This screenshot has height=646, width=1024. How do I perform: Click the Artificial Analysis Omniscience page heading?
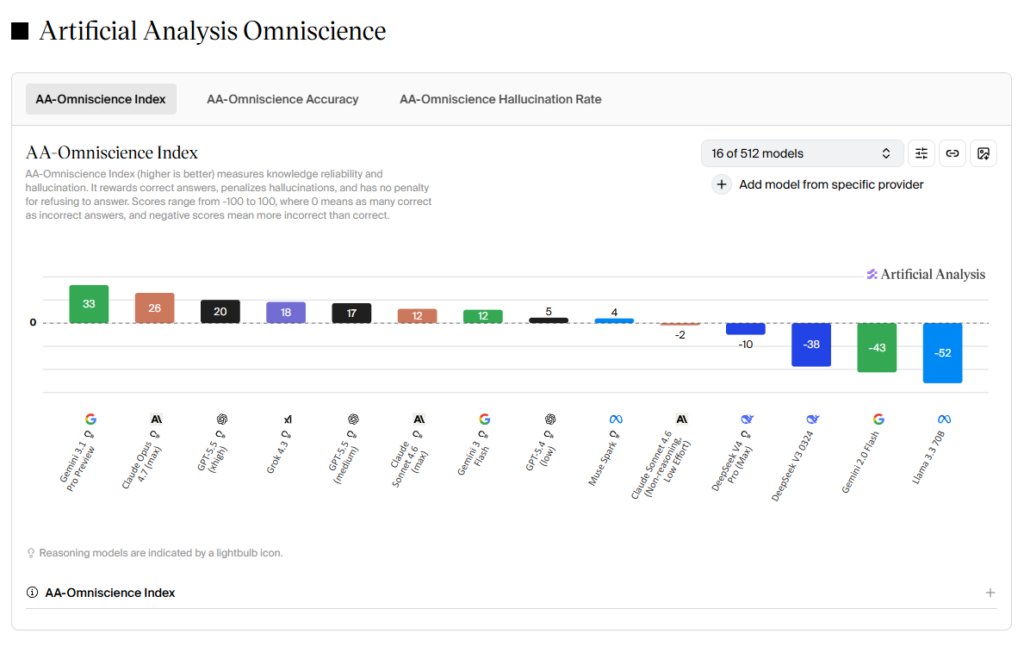[212, 31]
